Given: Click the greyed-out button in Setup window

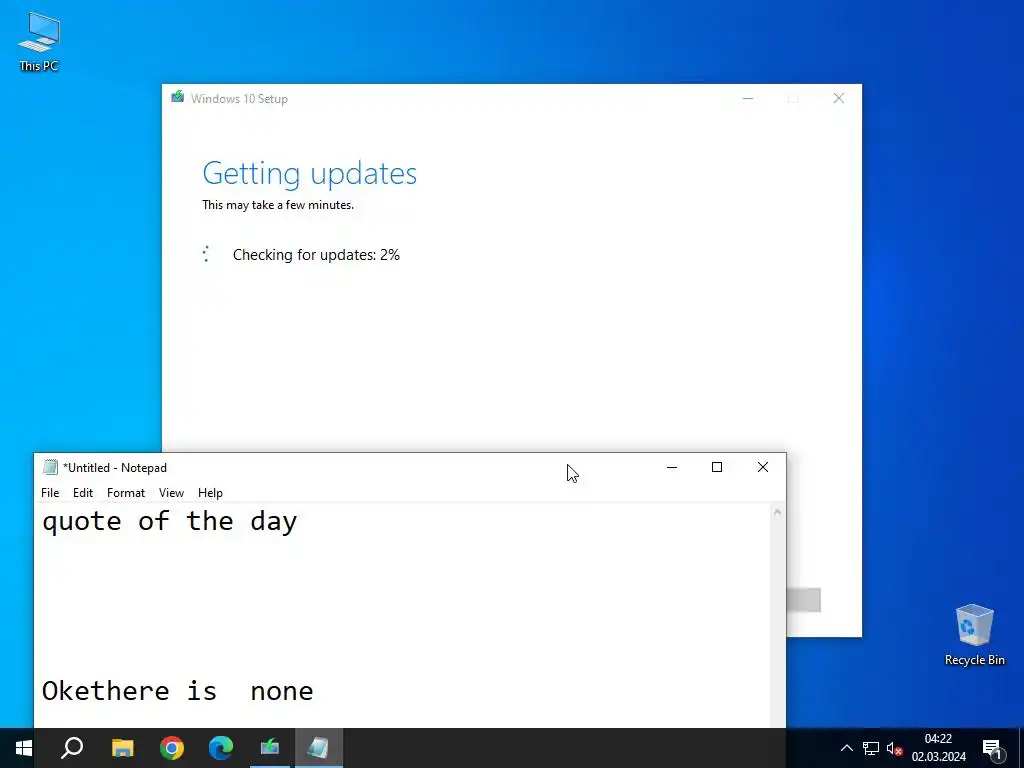Looking at the screenshot, I should 804,600.
